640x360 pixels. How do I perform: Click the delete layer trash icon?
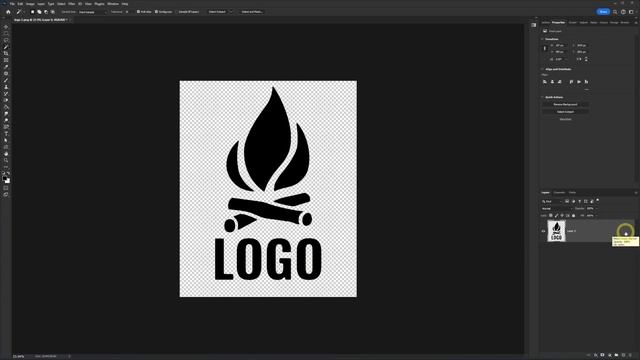631,355
